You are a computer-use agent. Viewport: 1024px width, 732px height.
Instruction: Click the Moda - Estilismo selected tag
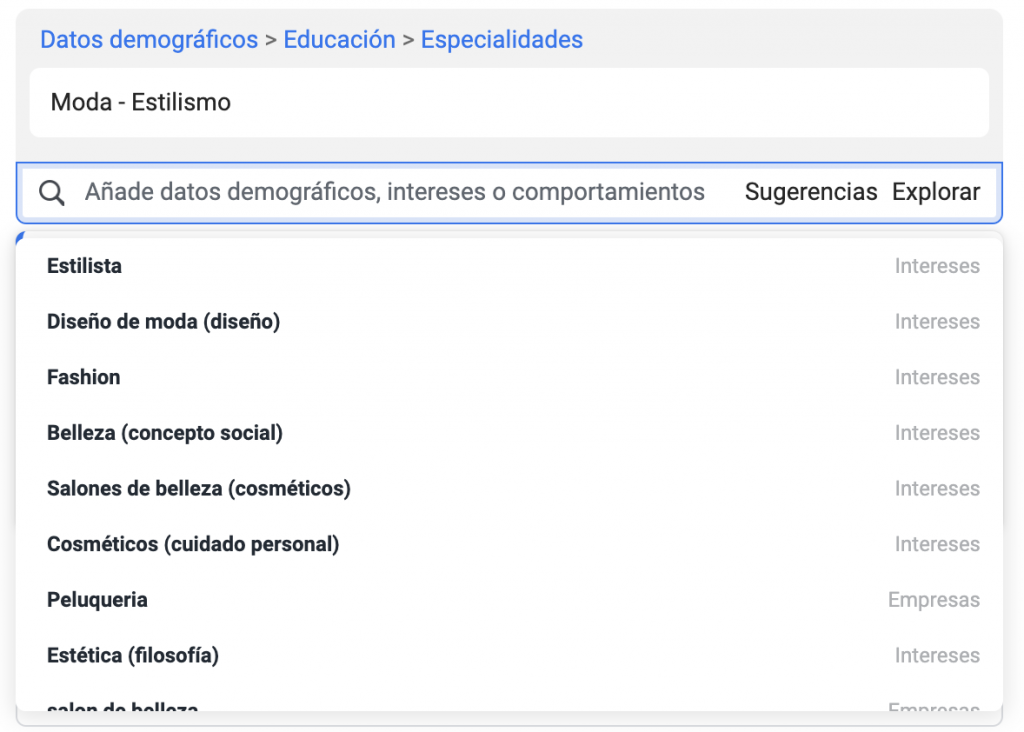[139, 102]
